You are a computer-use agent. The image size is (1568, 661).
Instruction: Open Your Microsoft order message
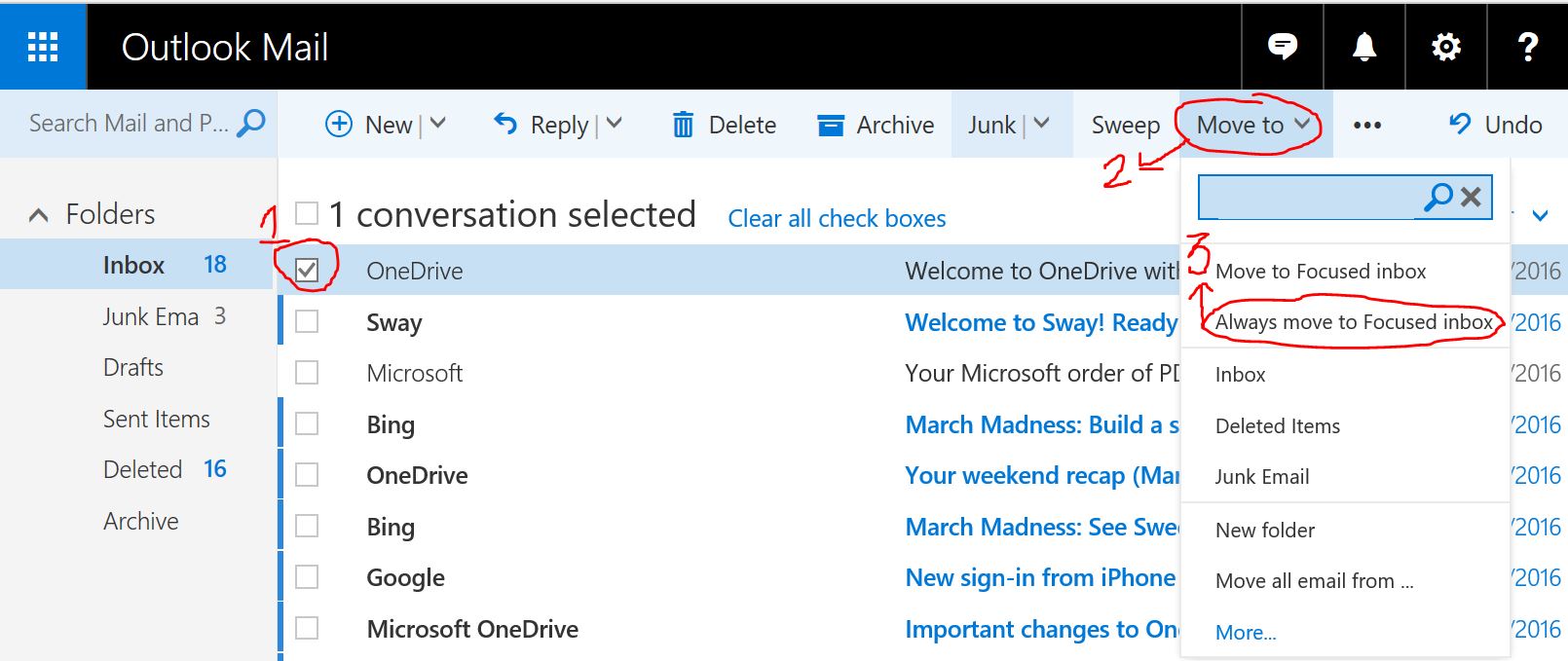[1042, 373]
